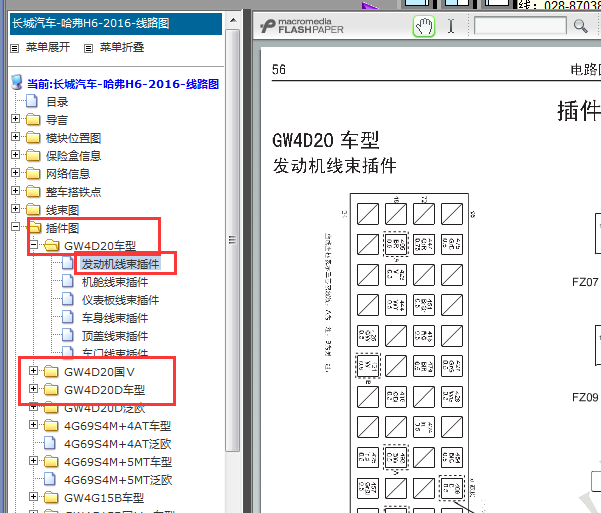This screenshot has height=513, width=601.
Task: Click the page icon of 仪表板线束插件
Action: (68, 299)
